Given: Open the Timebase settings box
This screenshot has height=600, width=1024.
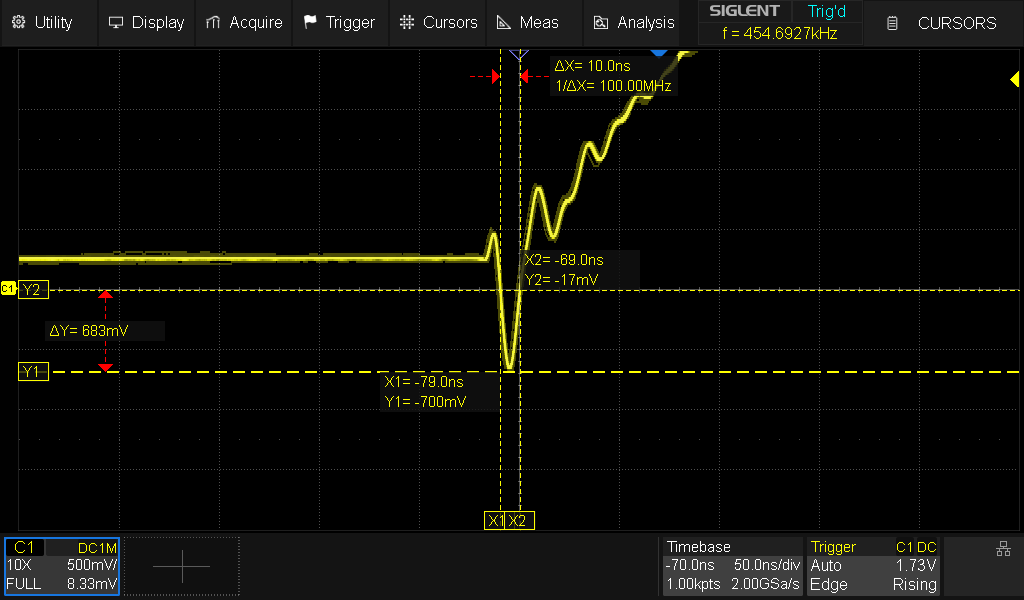Looking at the screenshot, I should tap(733, 566).
